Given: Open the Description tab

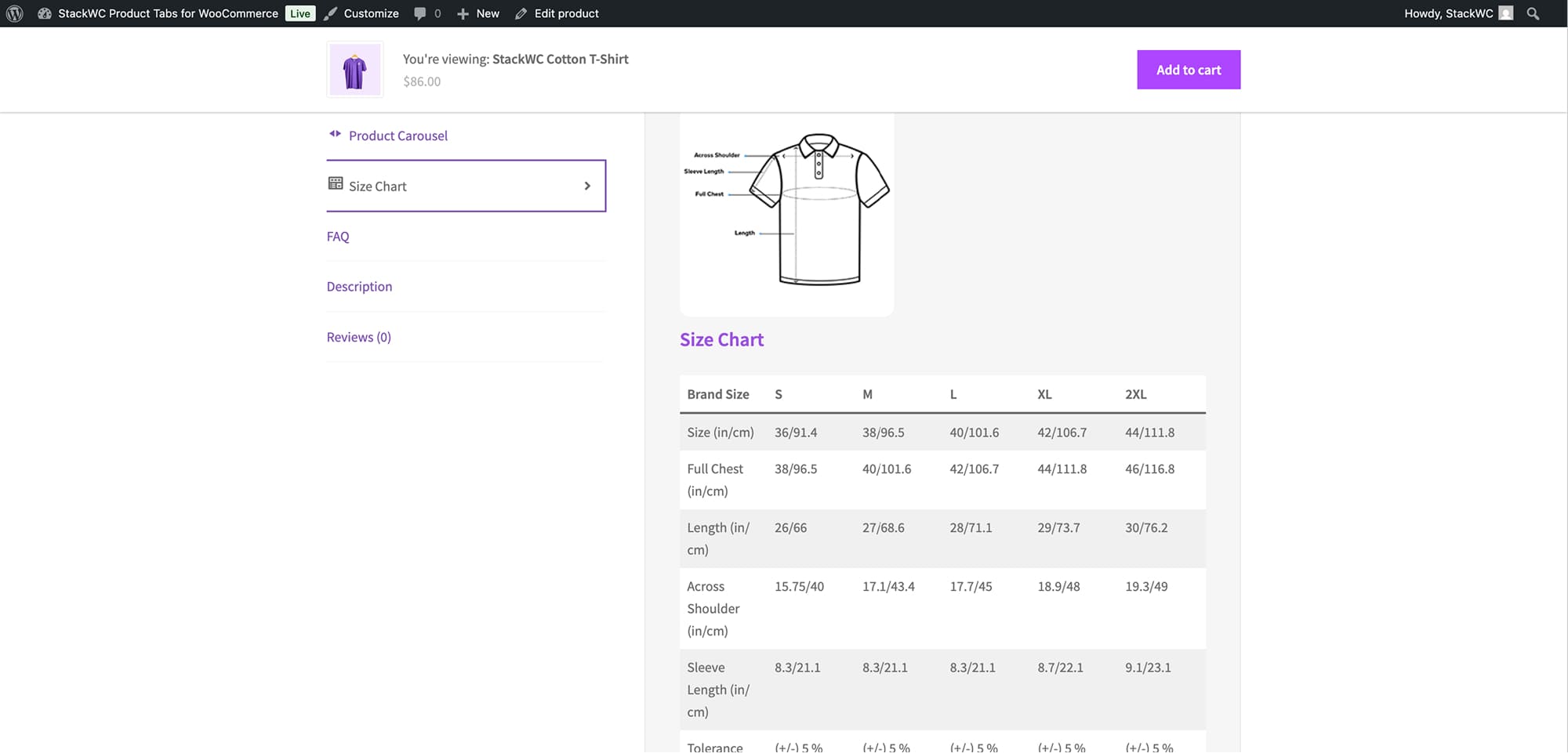Looking at the screenshot, I should click(x=359, y=287).
